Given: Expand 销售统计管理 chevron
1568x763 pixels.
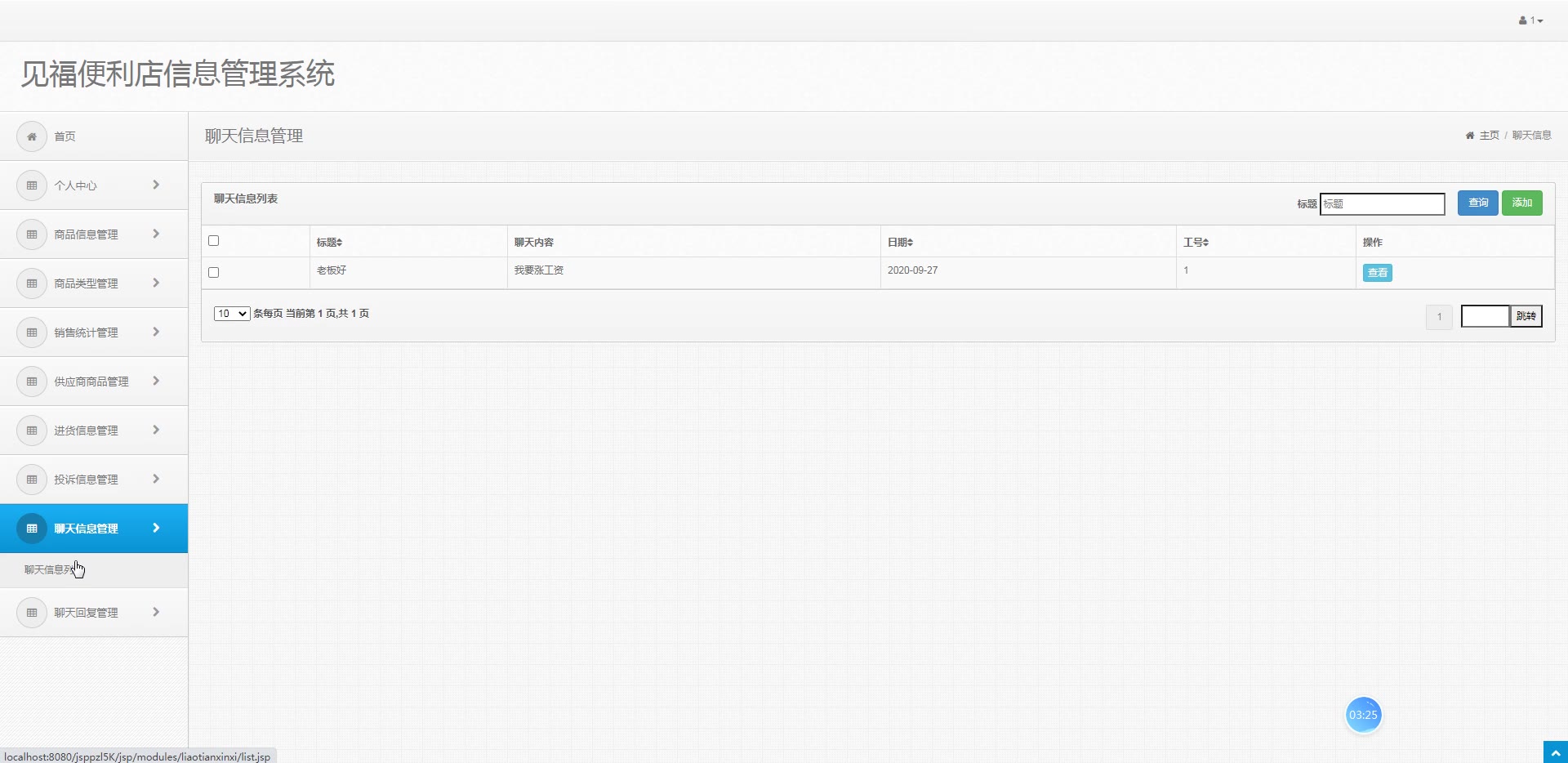Looking at the screenshot, I should tap(156, 332).
